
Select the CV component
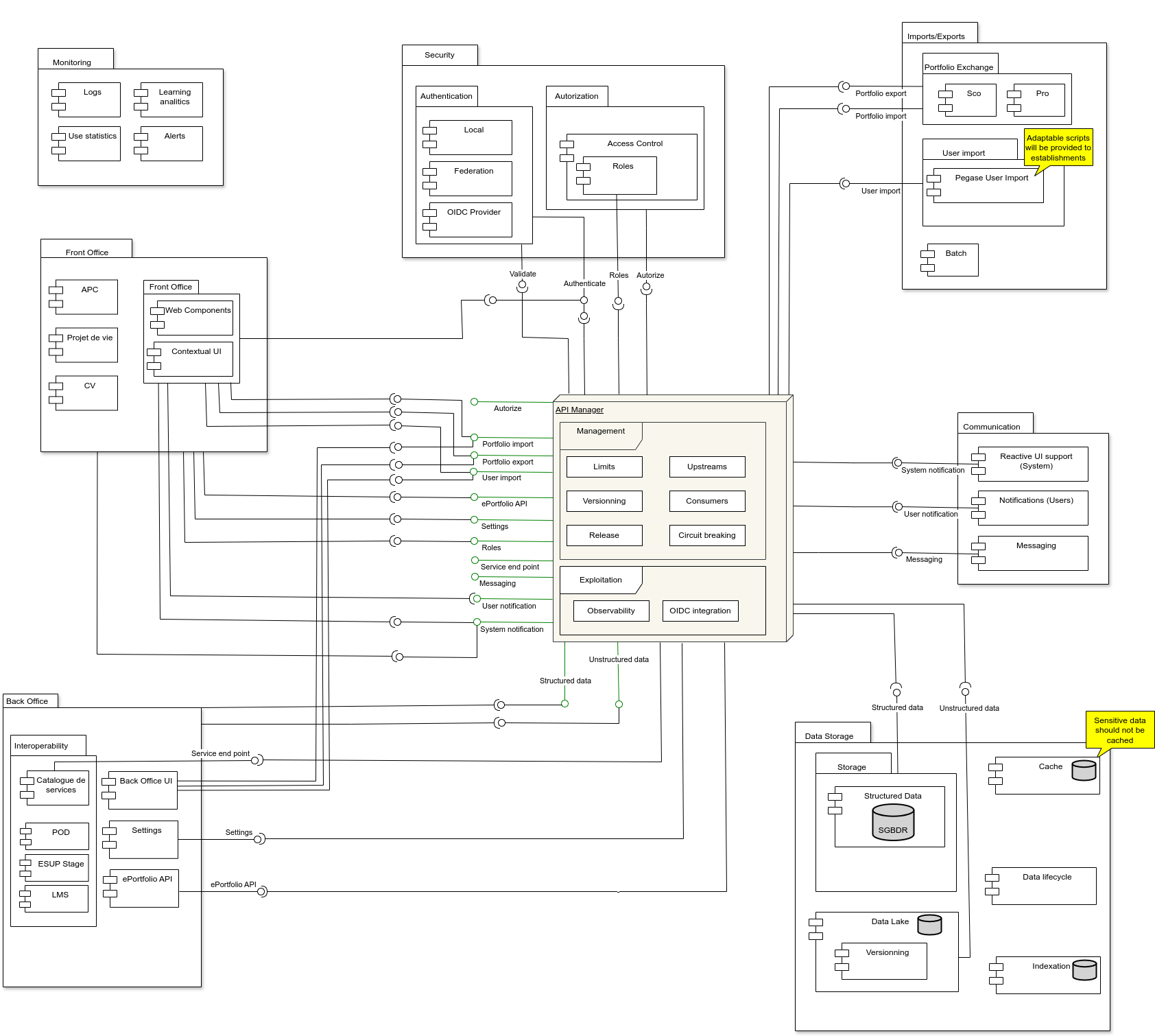point(83,393)
